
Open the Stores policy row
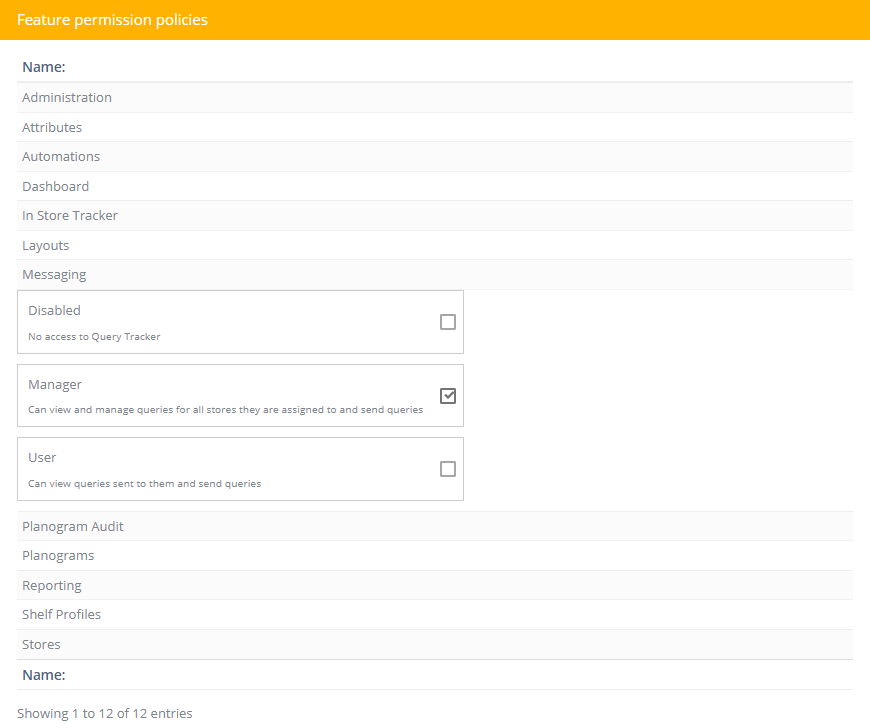pos(434,644)
